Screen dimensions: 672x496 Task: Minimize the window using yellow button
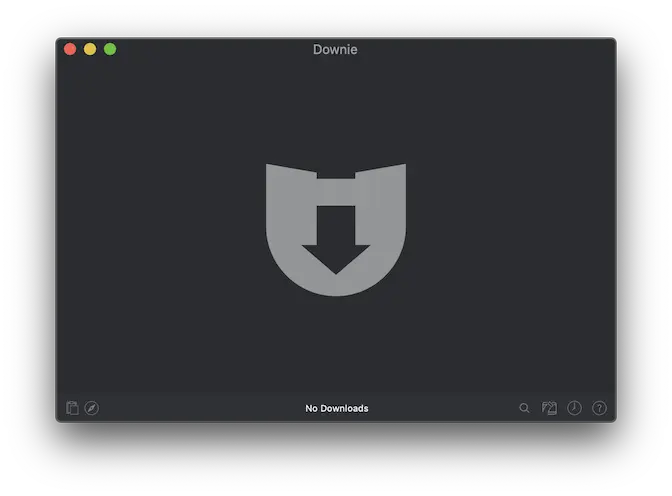coord(90,49)
